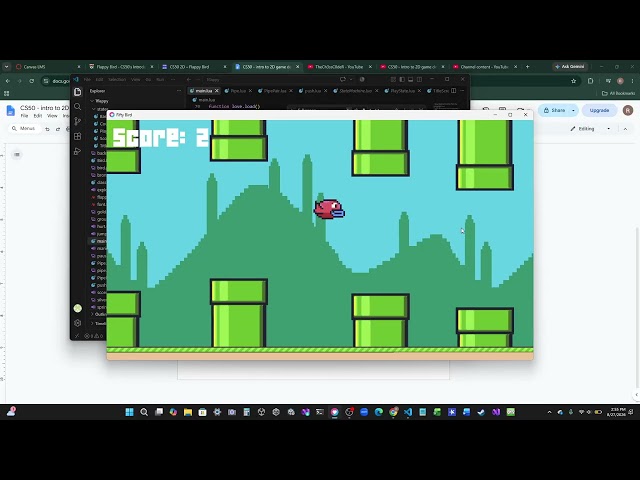Image resolution: width=640 pixels, height=480 pixels.
Task: Open the Chrome apps grid icon
Action: click(x=6, y=93)
